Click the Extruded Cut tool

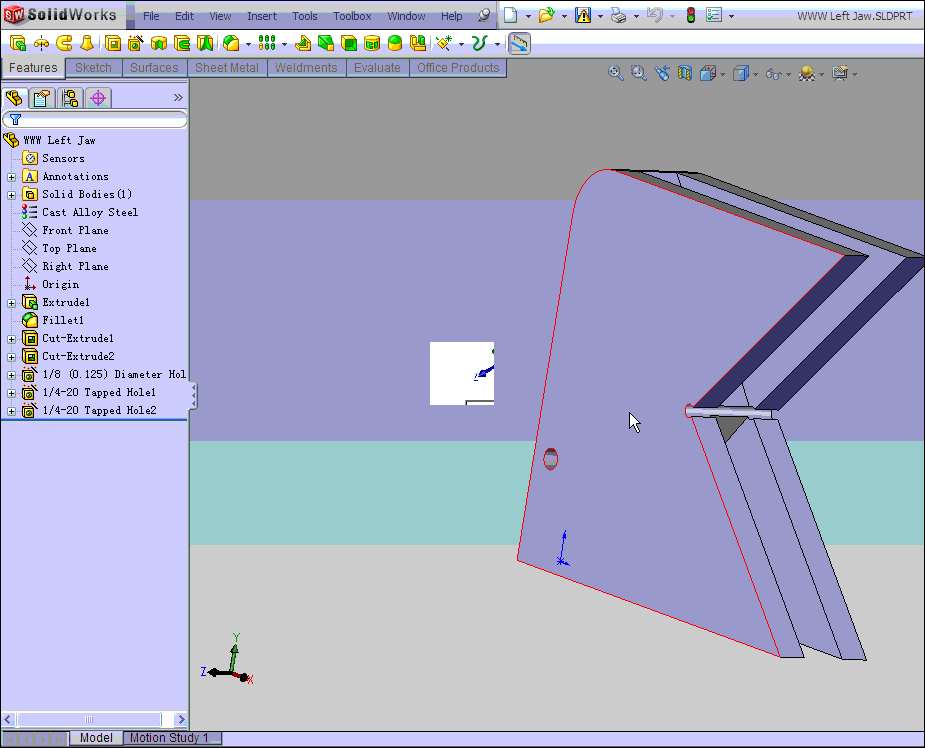[x=113, y=43]
